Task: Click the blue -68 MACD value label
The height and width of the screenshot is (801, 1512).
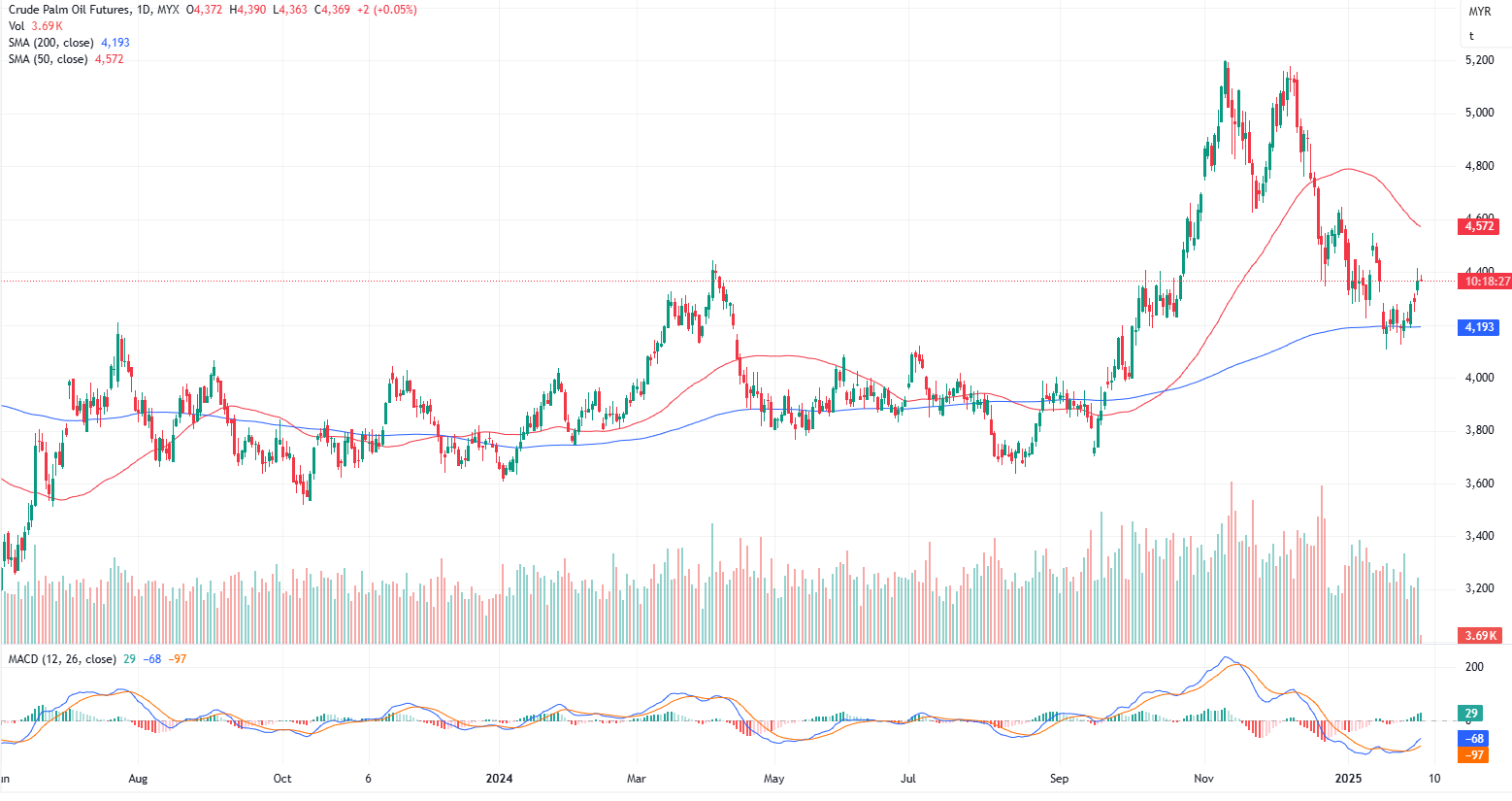Action: 1473,739
